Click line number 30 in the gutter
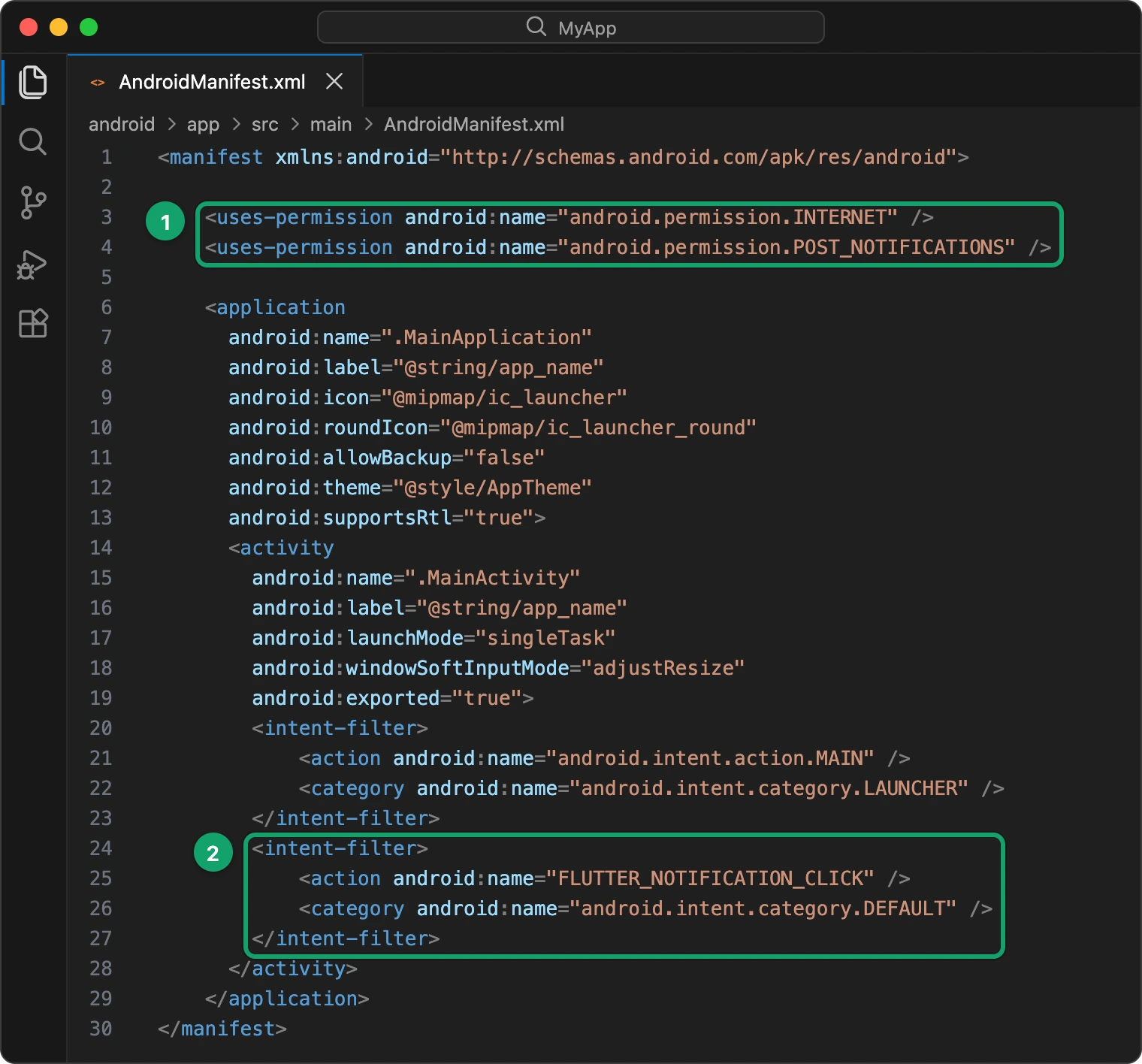 tap(101, 1029)
